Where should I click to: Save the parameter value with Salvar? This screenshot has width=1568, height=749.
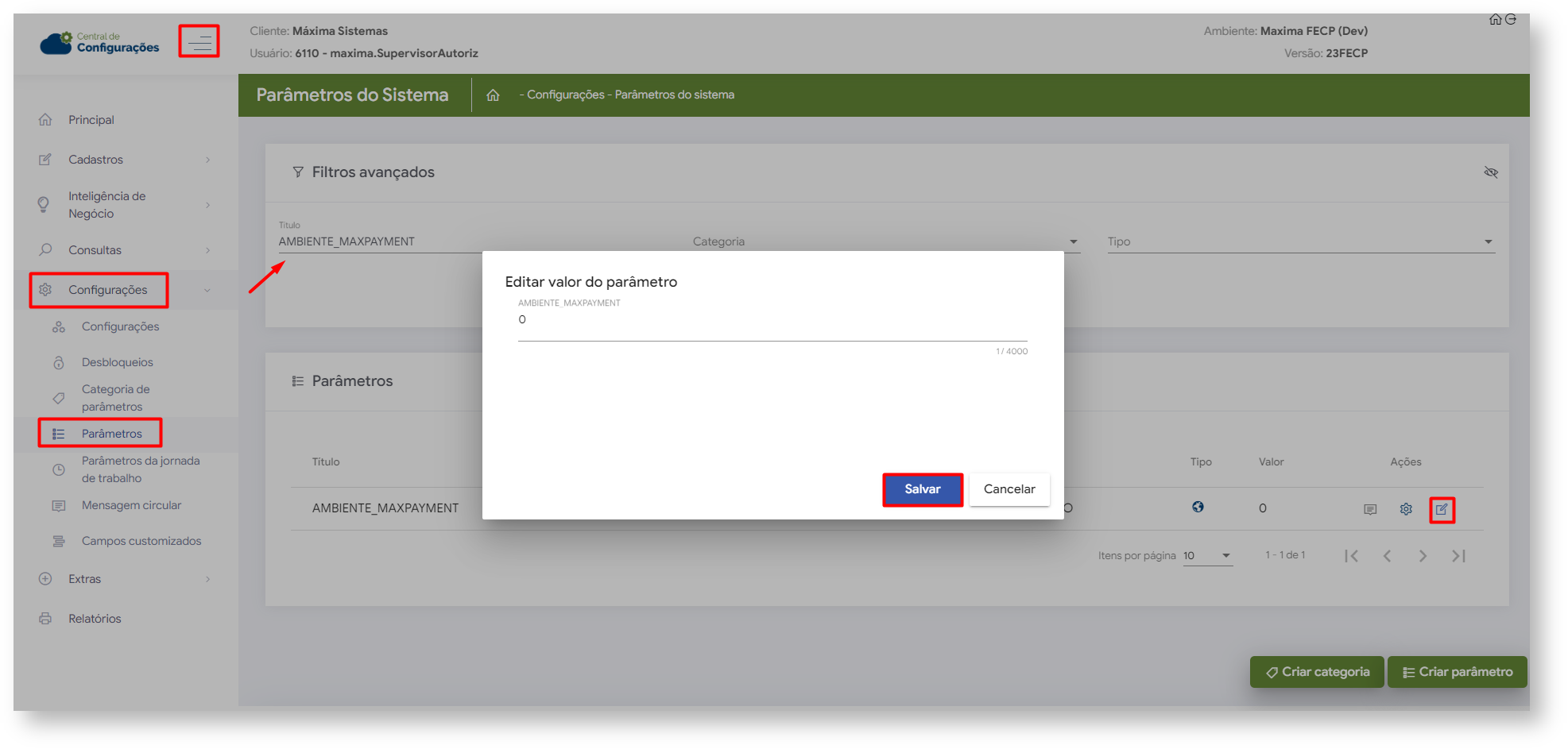click(923, 489)
